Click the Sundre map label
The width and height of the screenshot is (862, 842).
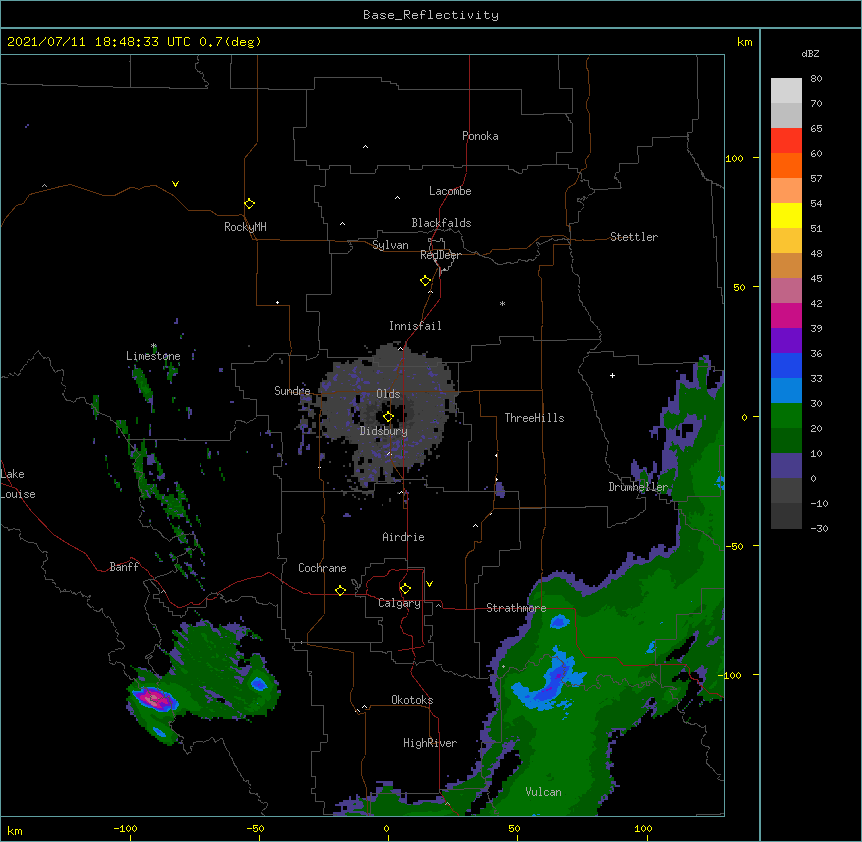point(292,391)
